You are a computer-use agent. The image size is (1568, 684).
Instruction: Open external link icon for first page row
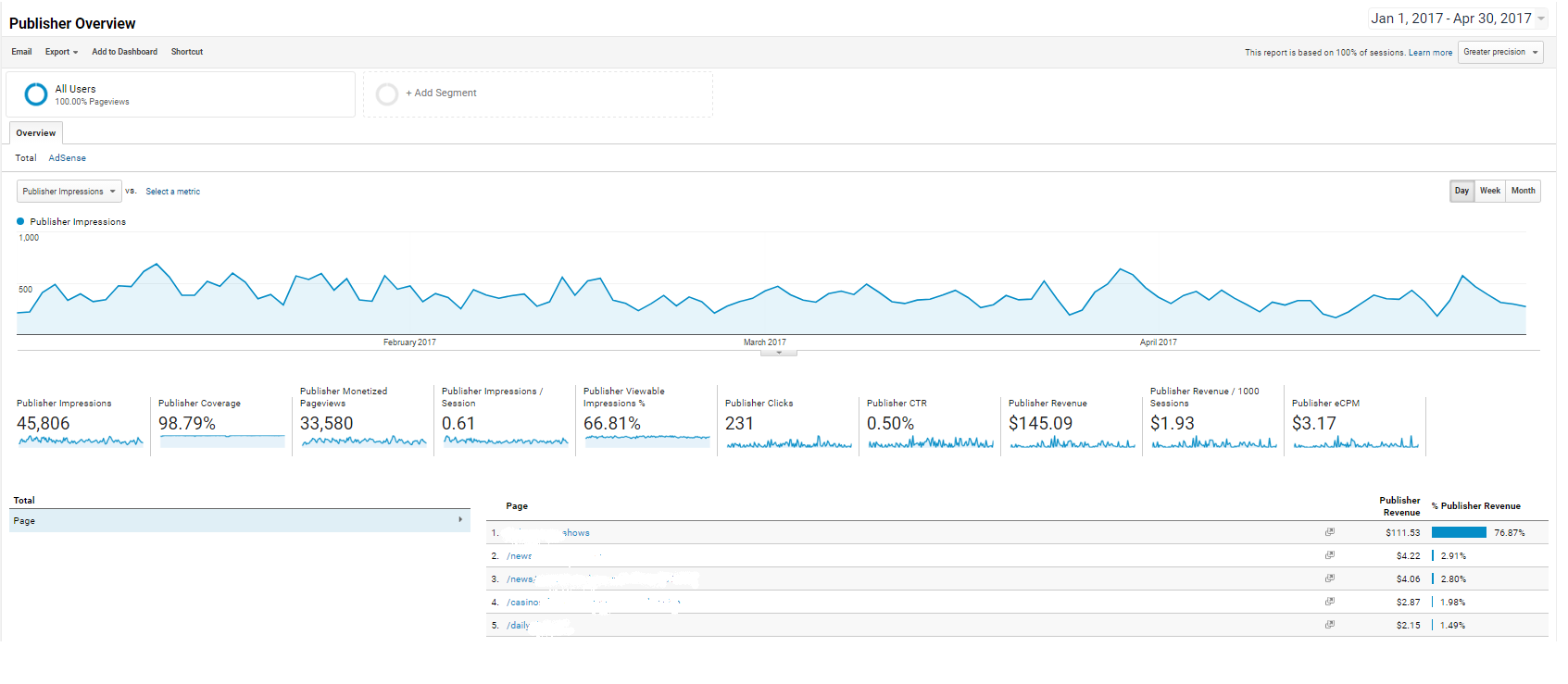pyautogui.click(x=1329, y=532)
